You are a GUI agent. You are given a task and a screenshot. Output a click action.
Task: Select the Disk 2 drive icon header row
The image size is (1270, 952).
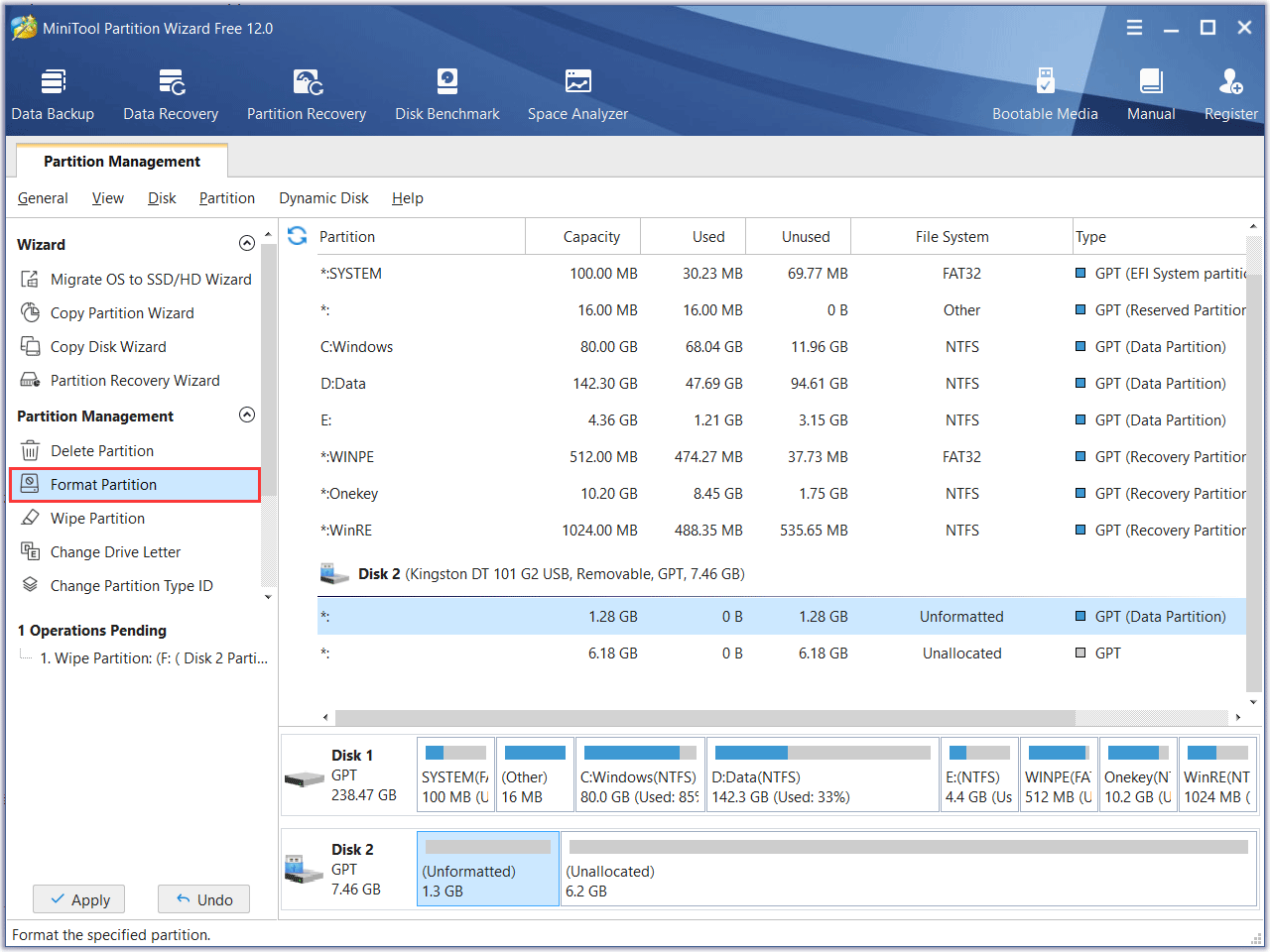pos(334,573)
